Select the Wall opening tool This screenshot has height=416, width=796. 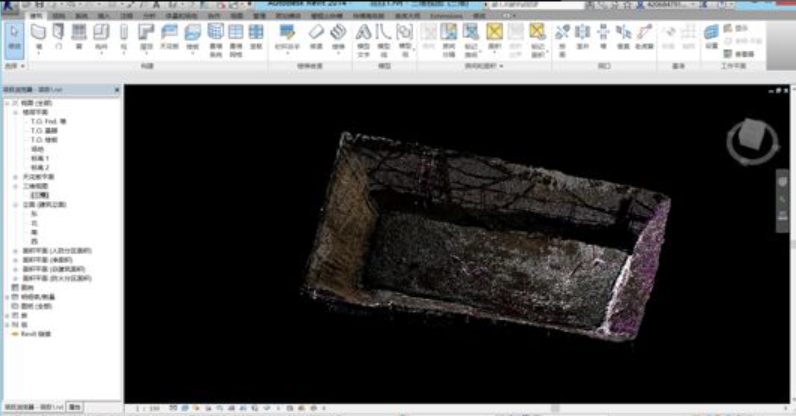point(603,37)
